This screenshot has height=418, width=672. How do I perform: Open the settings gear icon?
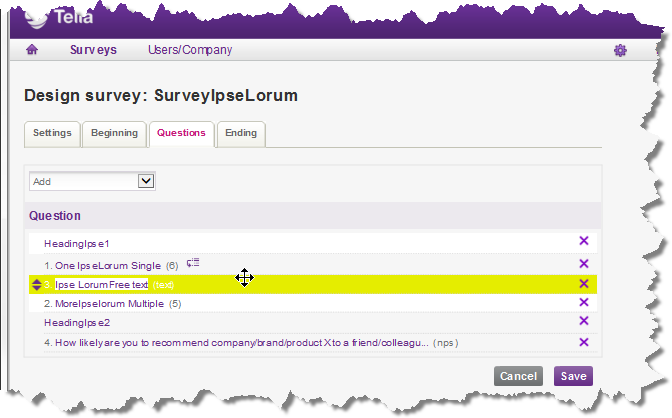pos(620,50)
